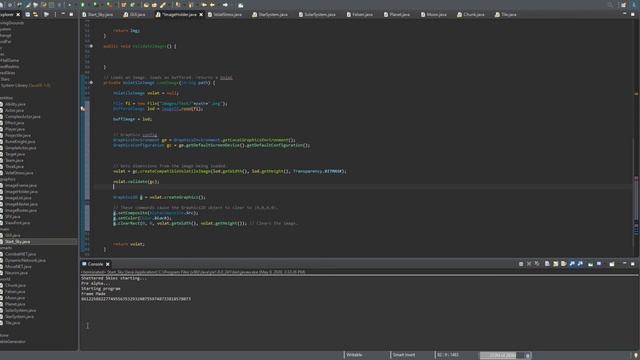This screenshot has height=360, width=640.
Task: Collapse all in the Explorer toolbar
Action: click(x=28, y=14)
